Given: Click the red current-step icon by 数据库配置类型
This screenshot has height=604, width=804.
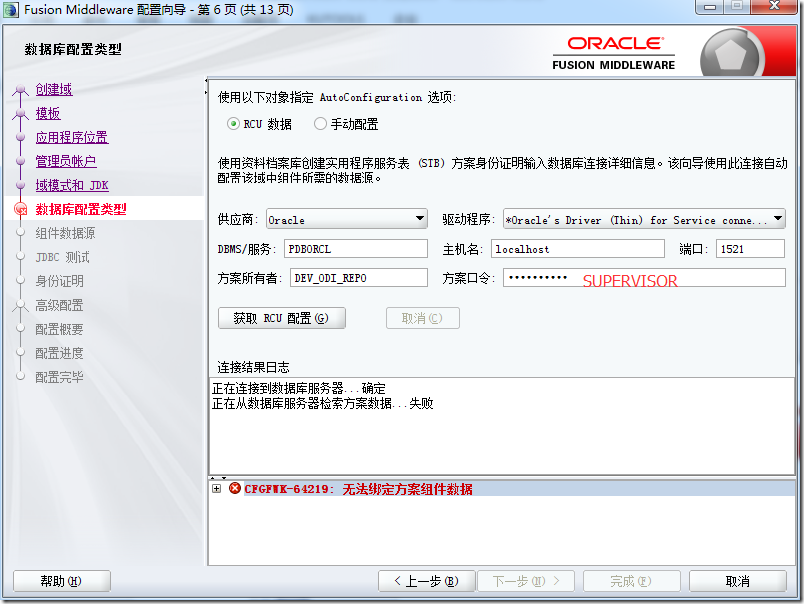Looking at the screenshot, I should (21, 209).
